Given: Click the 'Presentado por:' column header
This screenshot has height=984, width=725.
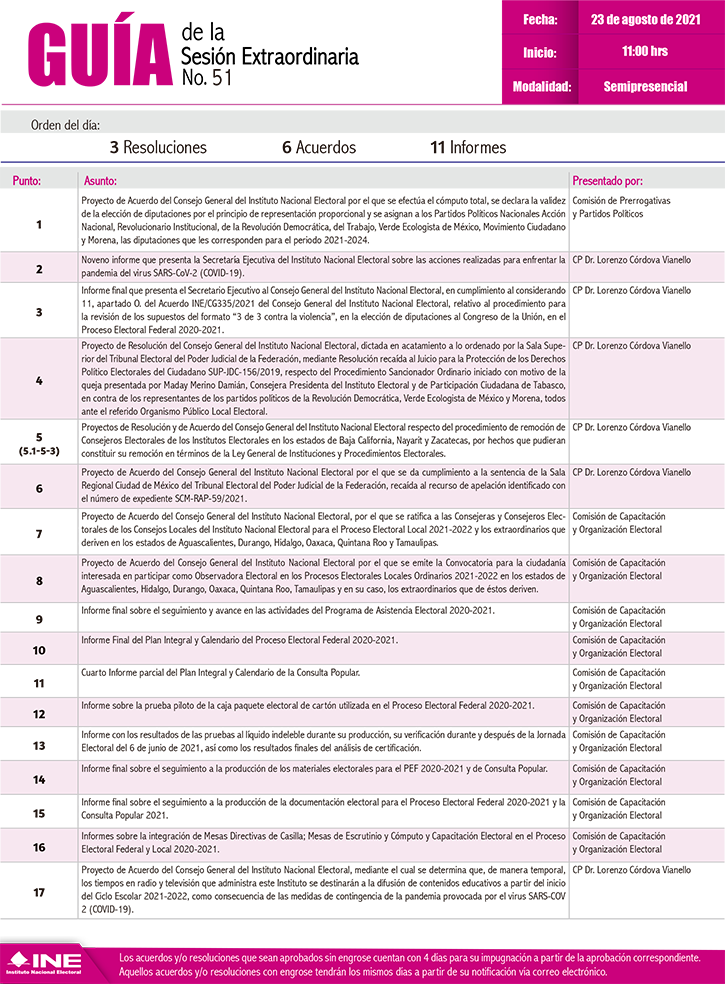Looking at the screenshot, I should click(x=608, y=181).
